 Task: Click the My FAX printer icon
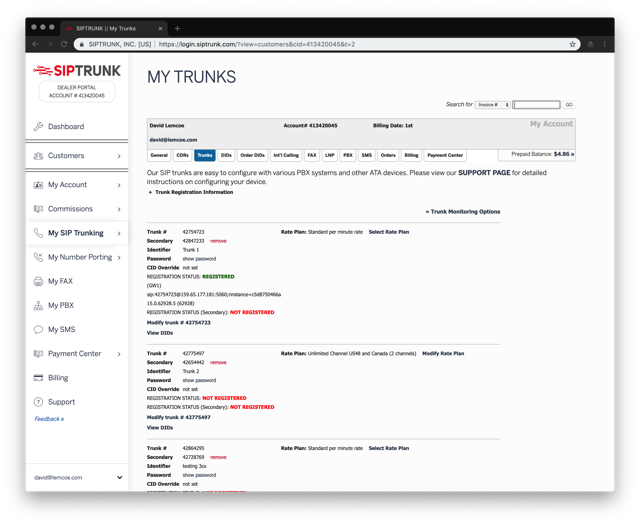coord(38,281)
